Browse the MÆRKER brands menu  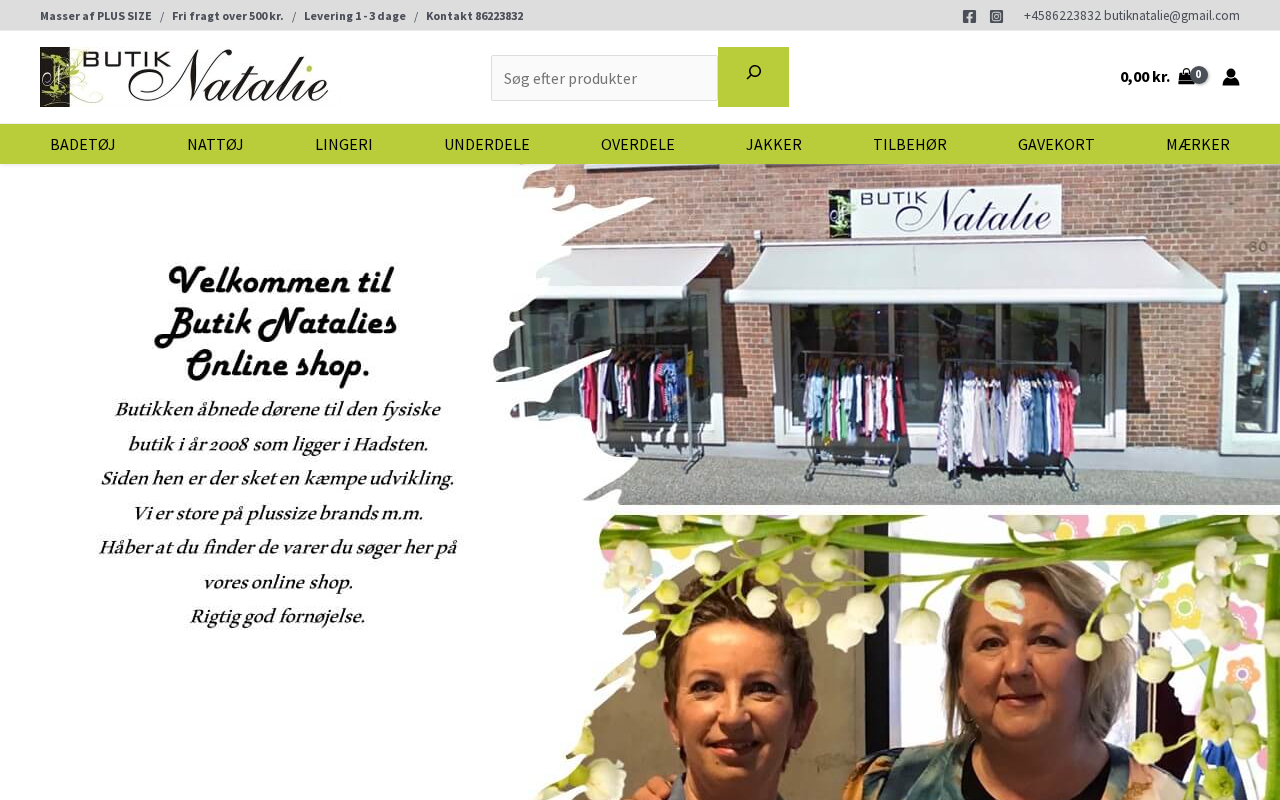(1198, 144)
